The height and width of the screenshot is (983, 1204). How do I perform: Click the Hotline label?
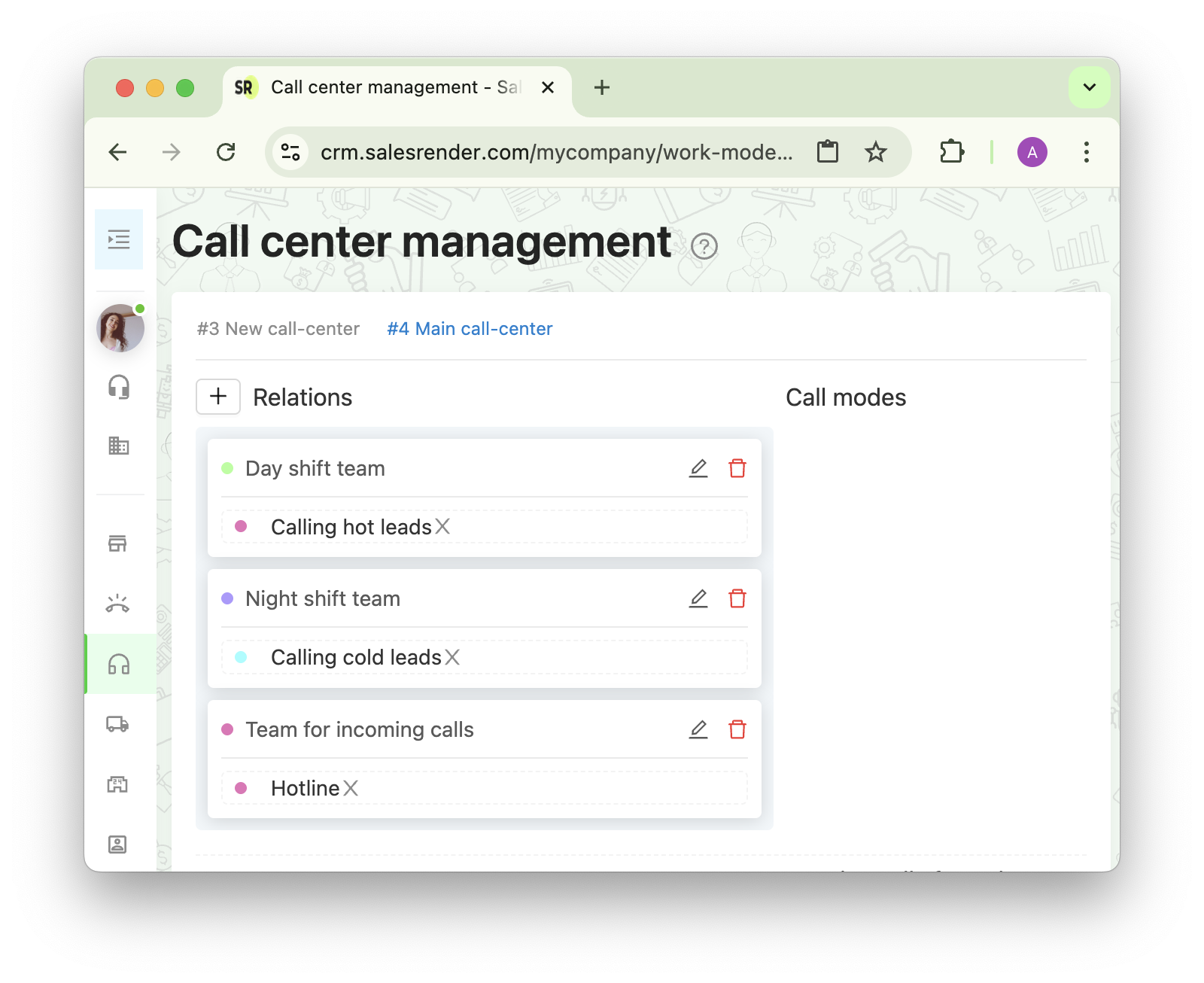point(306,788)
